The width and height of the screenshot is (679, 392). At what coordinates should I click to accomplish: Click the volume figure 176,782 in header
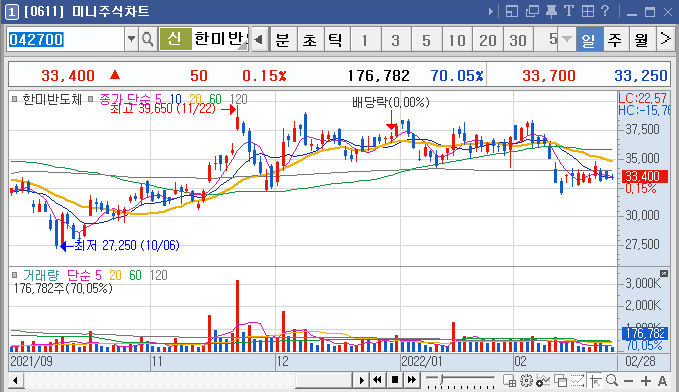(x=378, y=76)
